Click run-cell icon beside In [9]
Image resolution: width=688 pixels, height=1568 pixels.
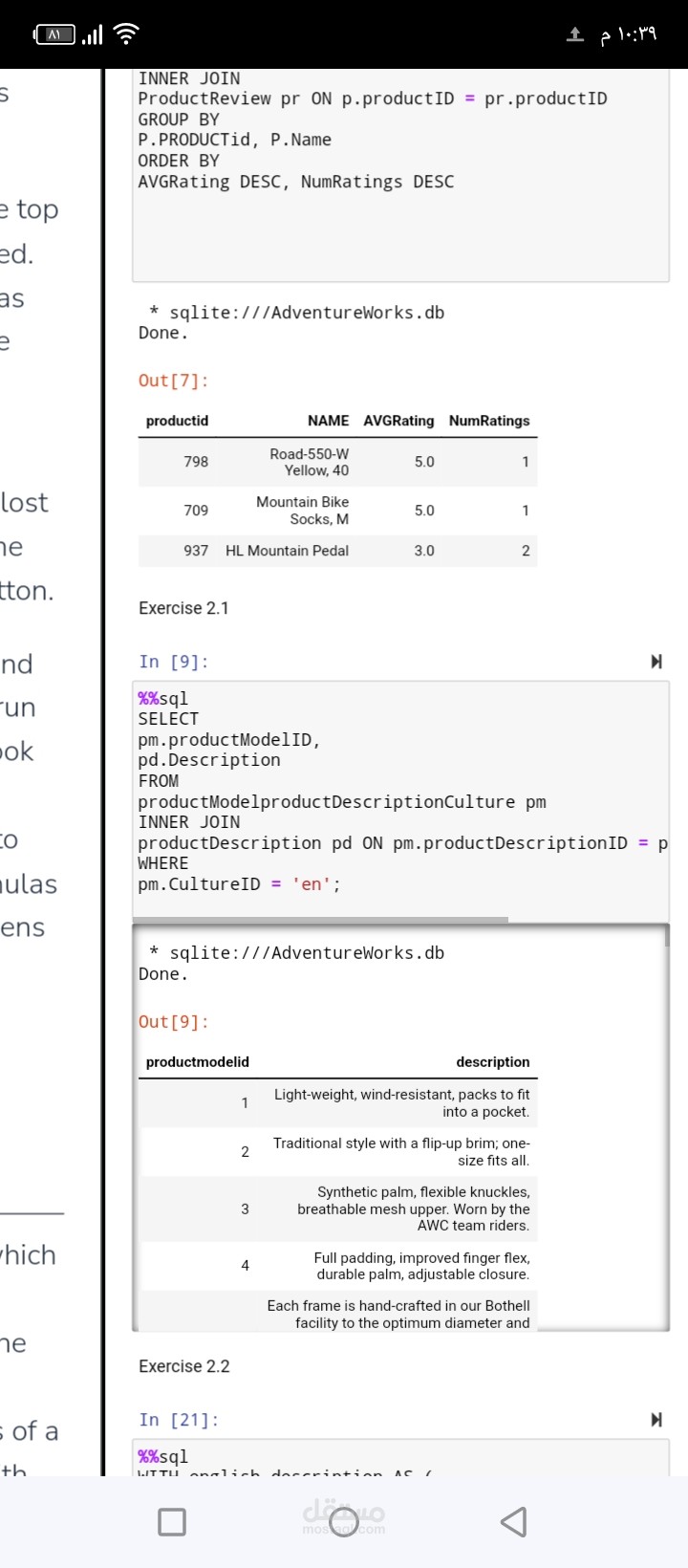click(656, 662)
